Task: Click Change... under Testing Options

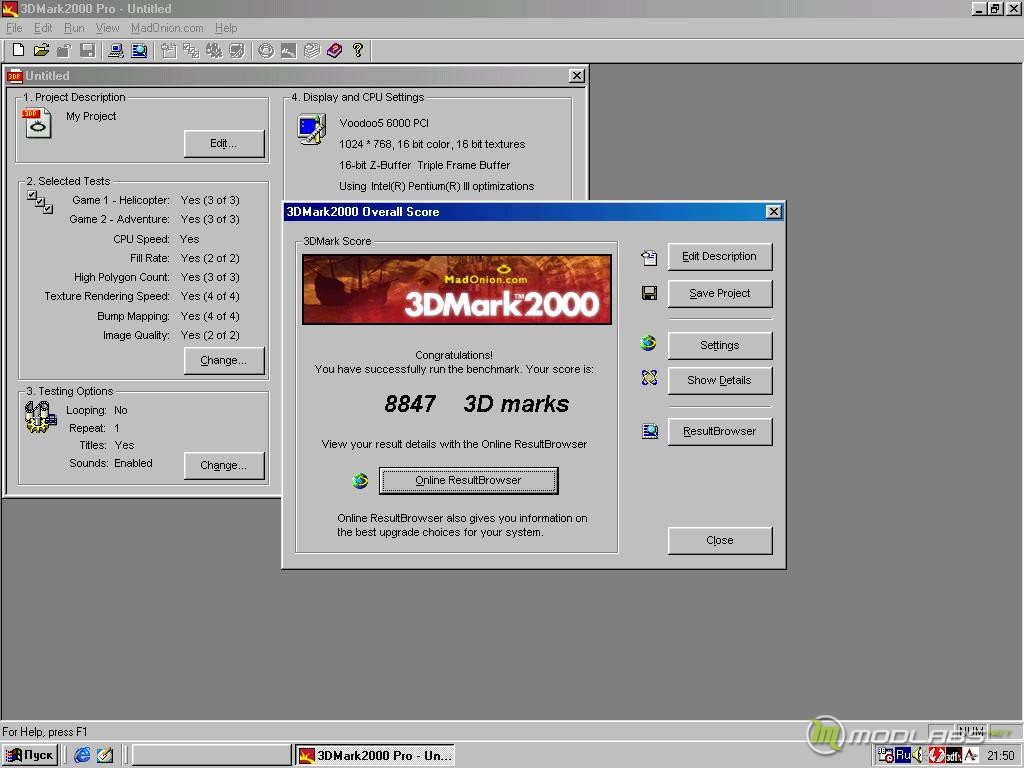Action: (224, 466)
